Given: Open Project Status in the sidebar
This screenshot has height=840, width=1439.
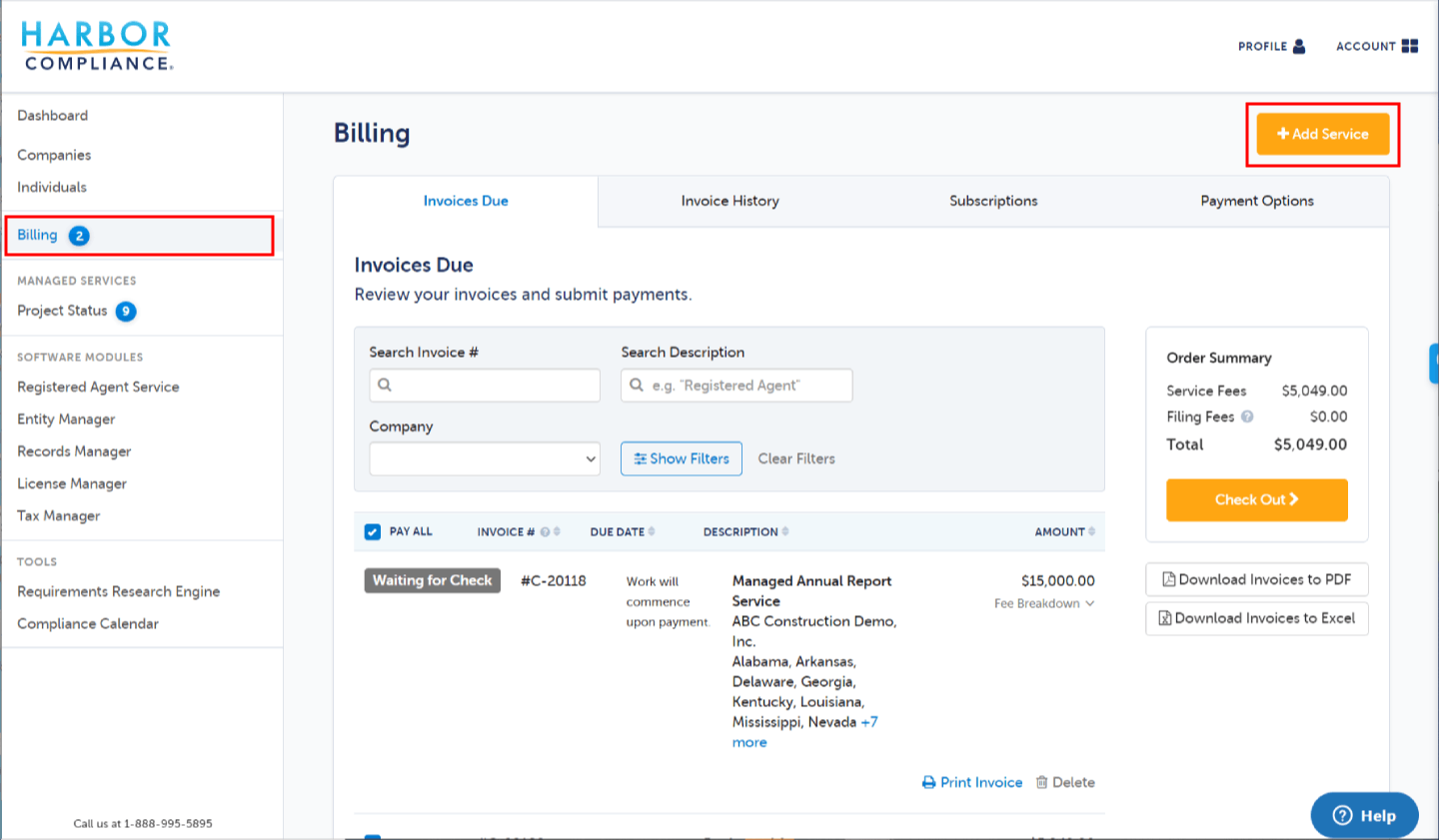Looking at the screenshot, I should pyautogui.click(x=62, y=312).
